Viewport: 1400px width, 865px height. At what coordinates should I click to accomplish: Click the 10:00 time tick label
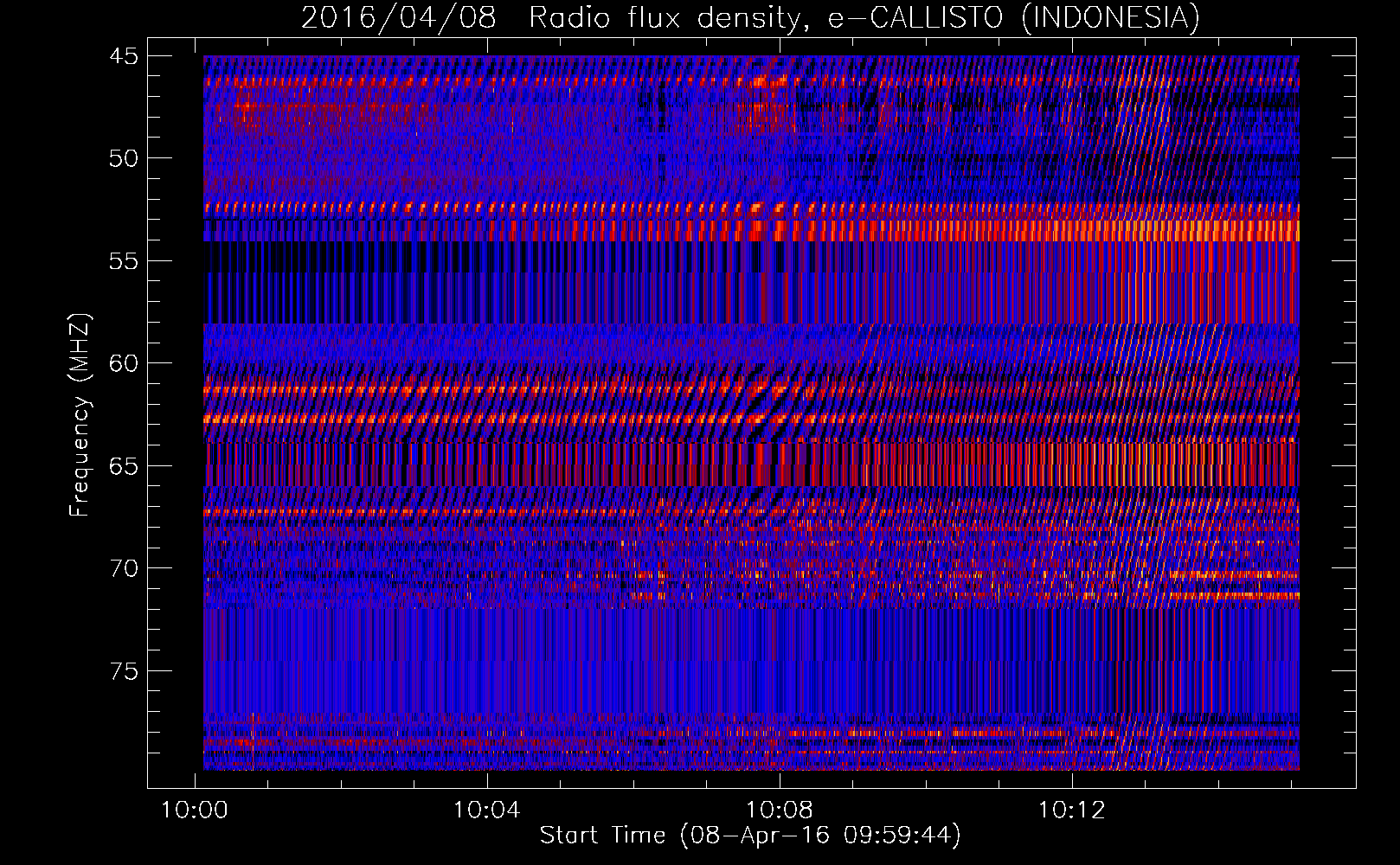(x=195, y=811)
